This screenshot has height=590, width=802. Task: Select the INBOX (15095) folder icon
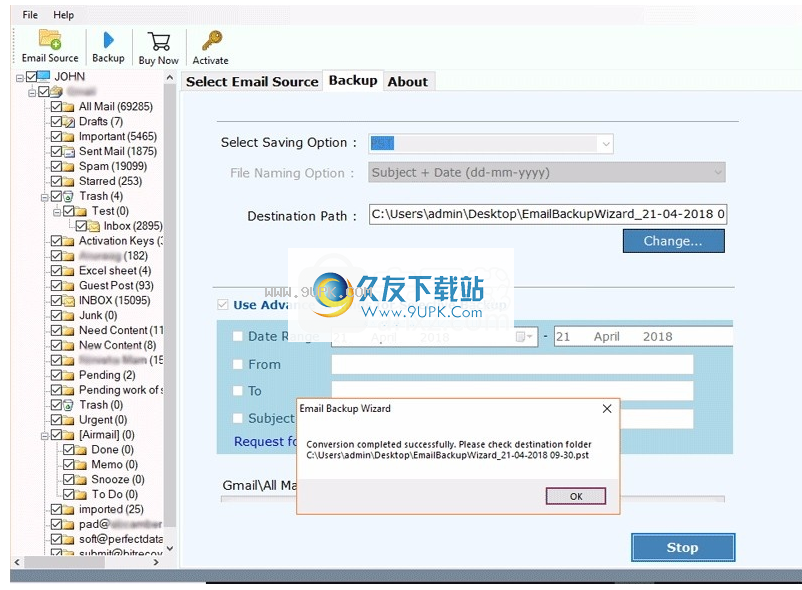(x=69, y=301)
